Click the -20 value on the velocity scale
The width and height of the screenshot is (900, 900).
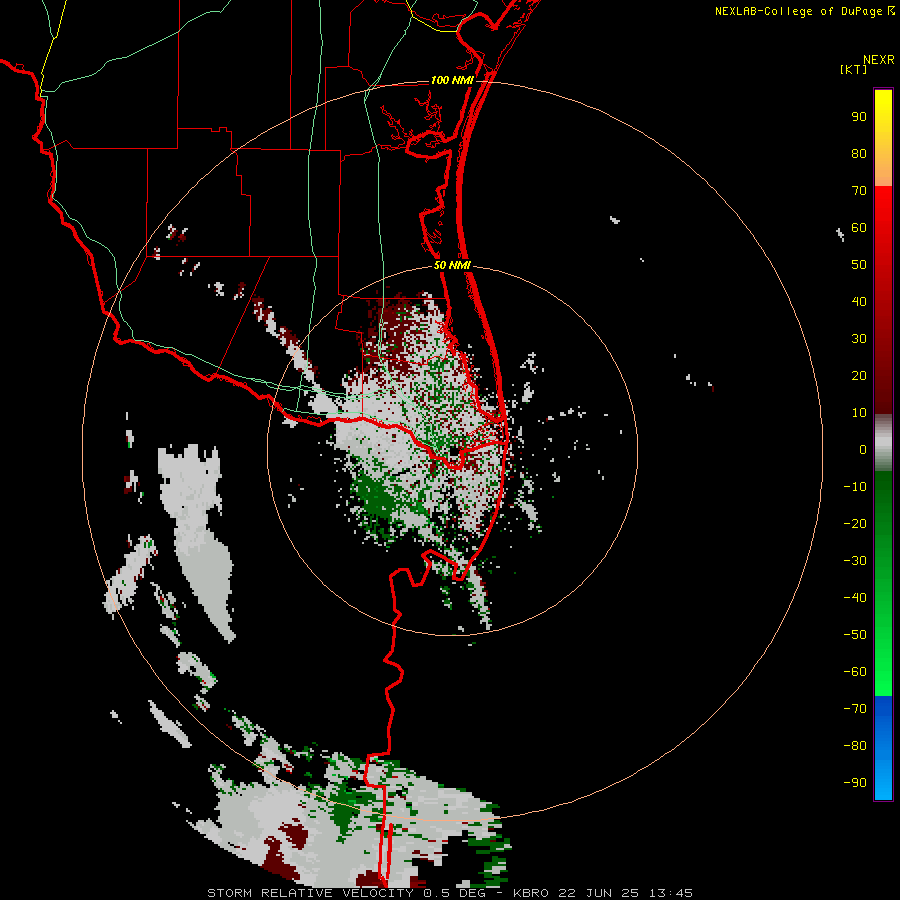click(x=855, y=524)
